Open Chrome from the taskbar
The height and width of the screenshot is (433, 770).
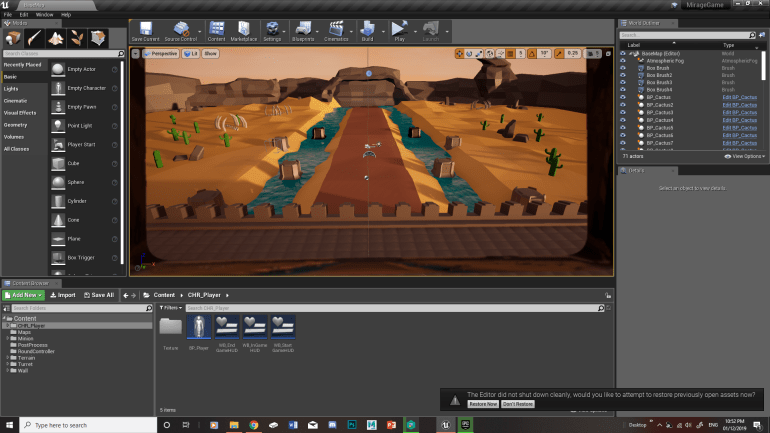point(253,425)
